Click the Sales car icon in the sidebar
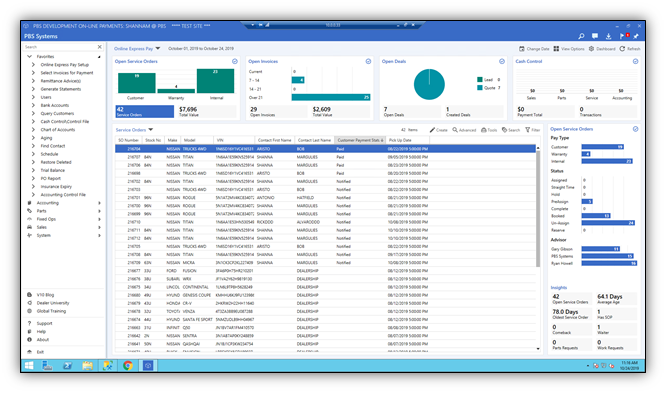Screen dimensions: 666x393 tap(29, 227)
